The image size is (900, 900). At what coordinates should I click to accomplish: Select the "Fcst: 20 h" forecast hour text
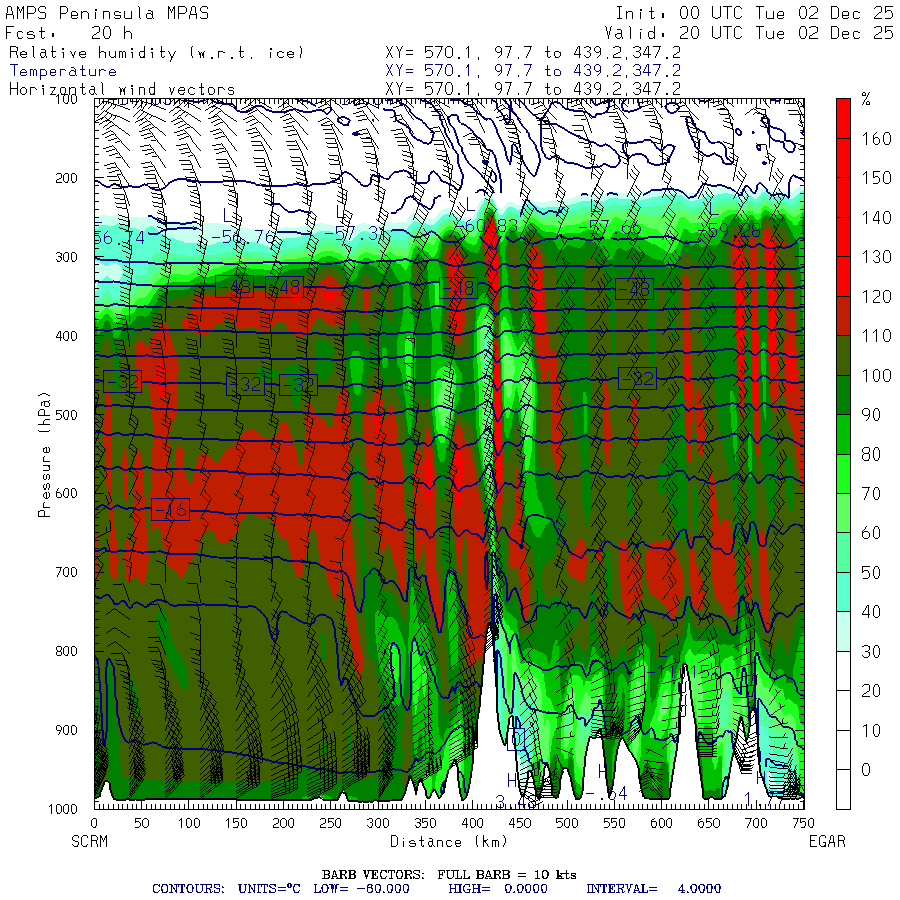coord(68,33)
